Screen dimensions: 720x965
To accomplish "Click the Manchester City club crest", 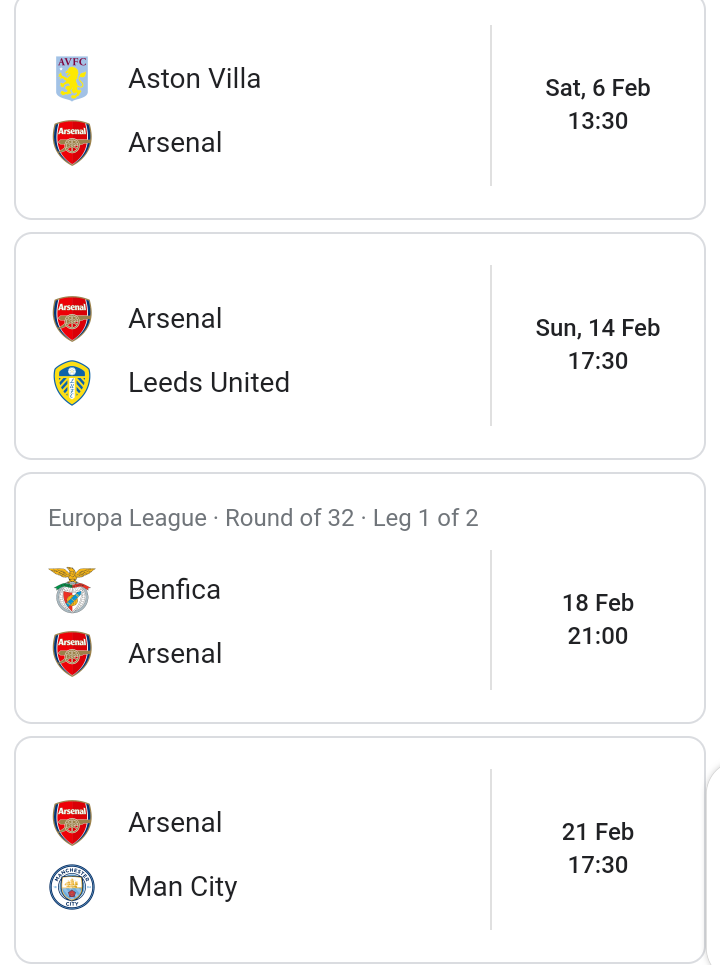I will pos(72,887).
